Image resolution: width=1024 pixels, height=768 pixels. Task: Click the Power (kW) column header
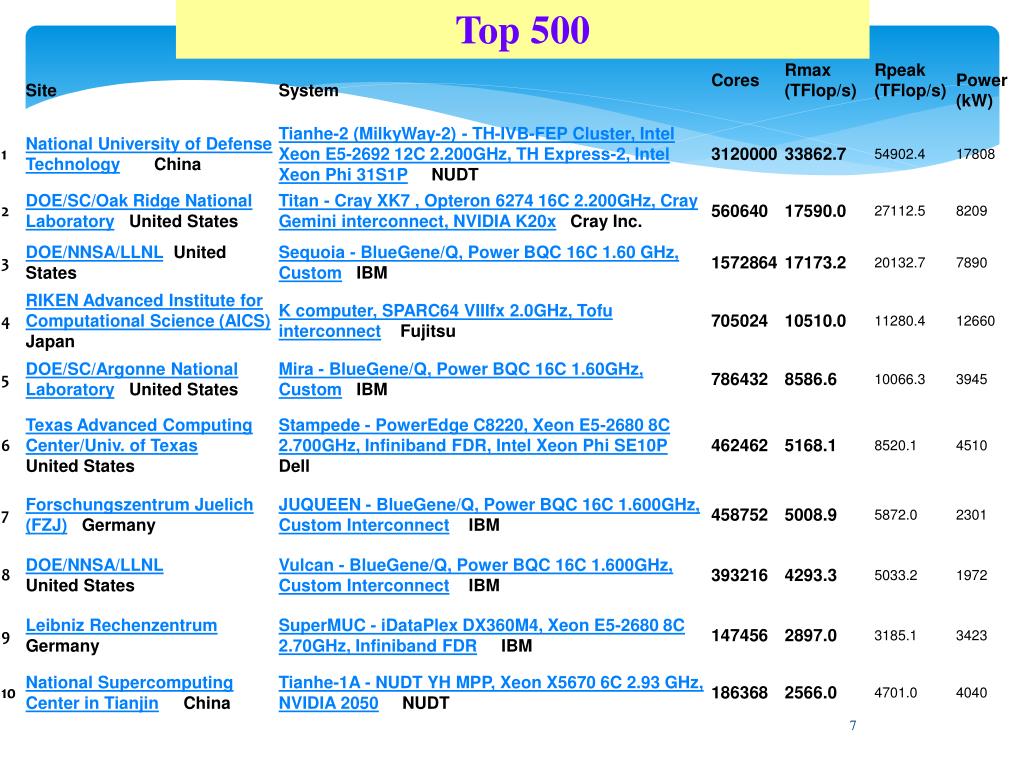(981, 91)
